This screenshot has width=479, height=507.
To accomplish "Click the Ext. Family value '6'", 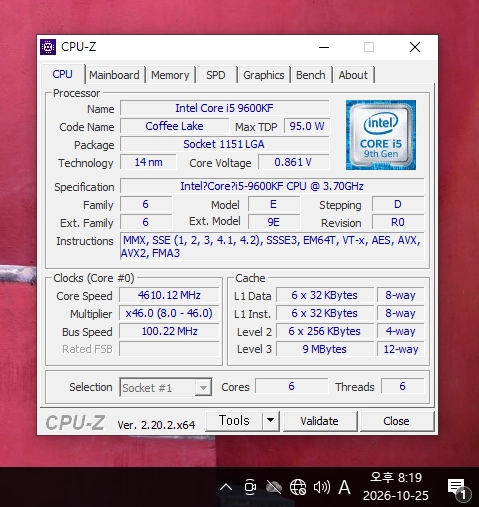I will pos(146,222).
